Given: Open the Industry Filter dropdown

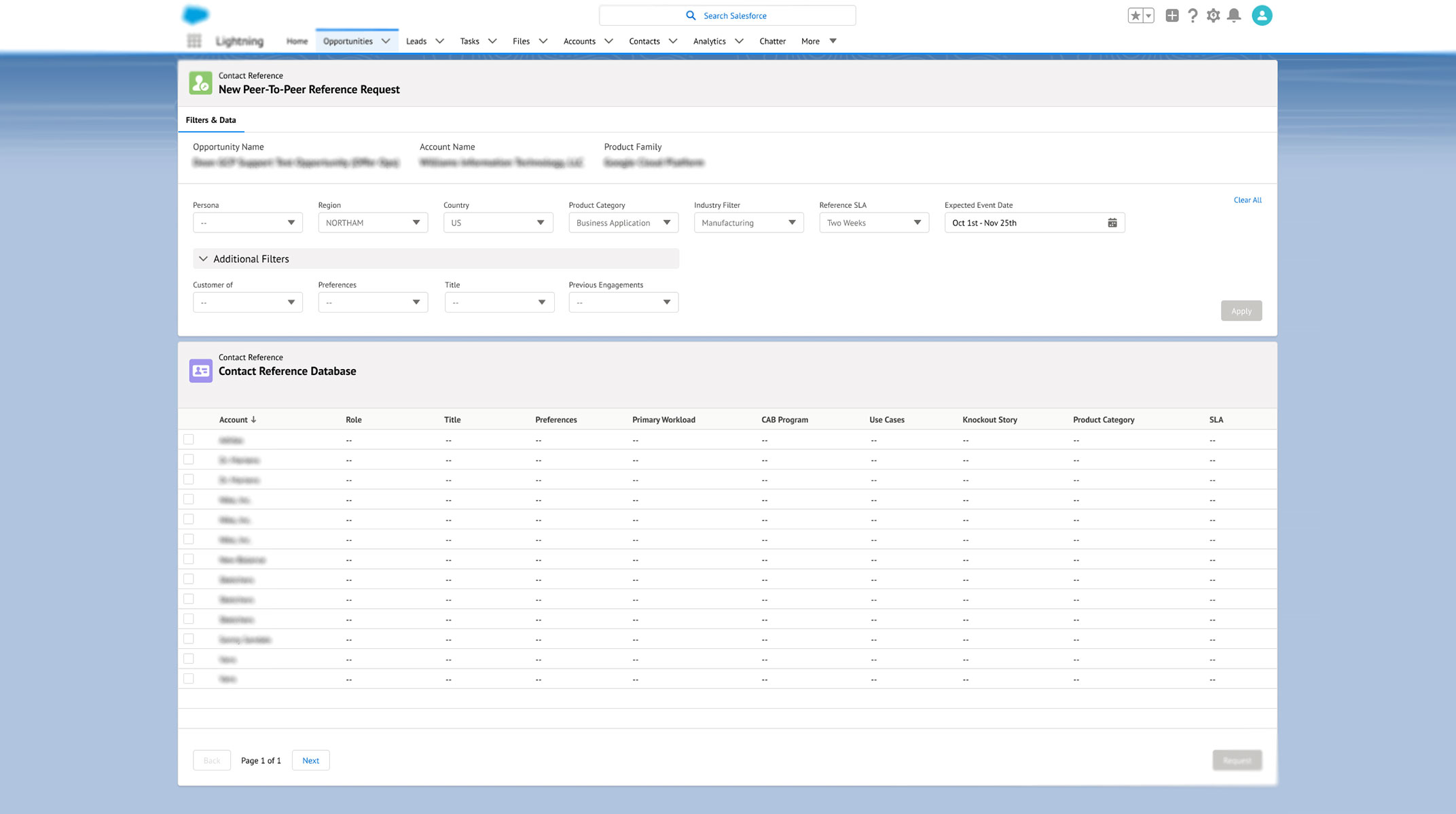Looking at the screenshot, I should coord(748,223).
